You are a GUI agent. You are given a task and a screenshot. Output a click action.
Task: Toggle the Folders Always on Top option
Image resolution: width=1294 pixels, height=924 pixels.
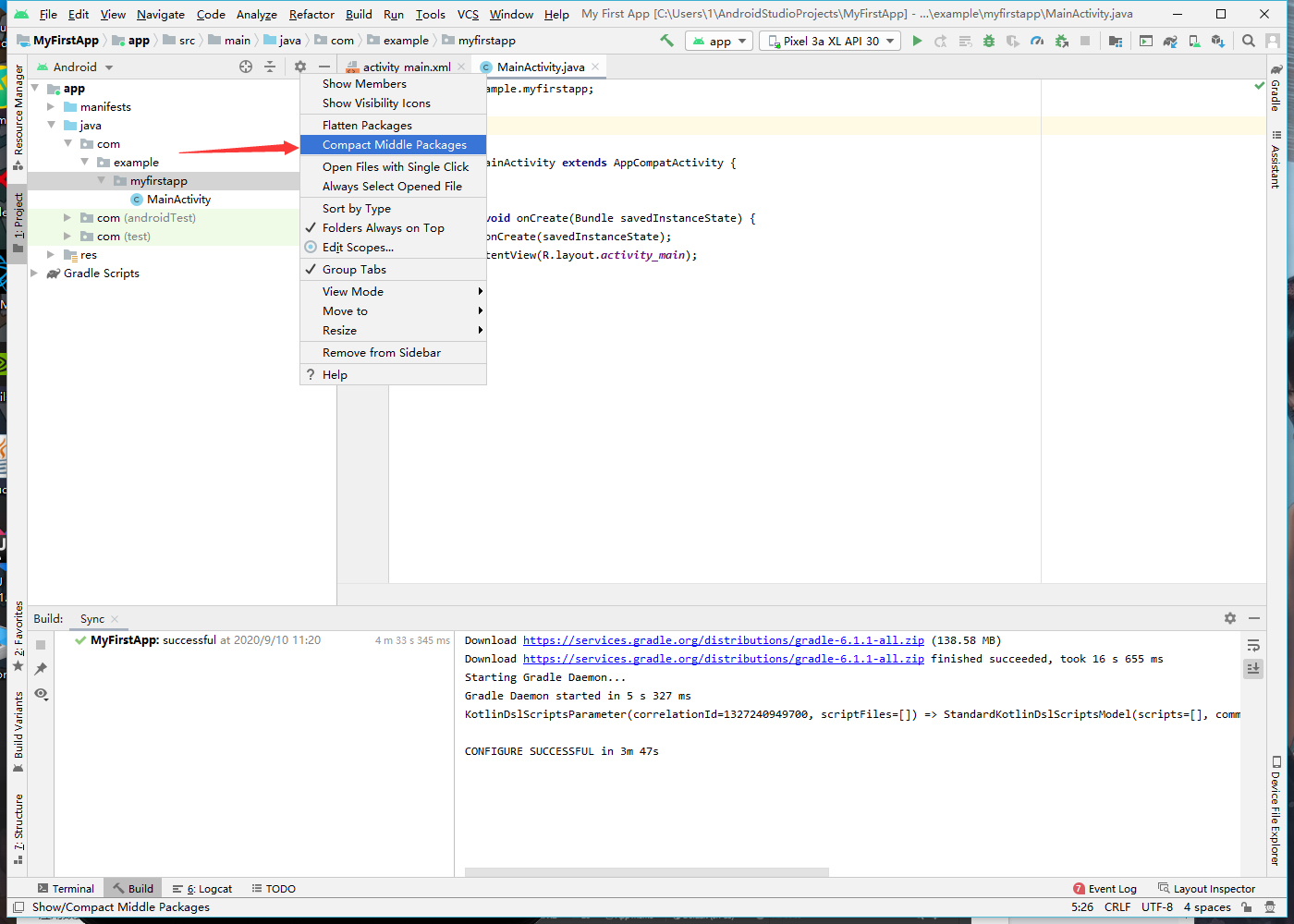(x=383, y=228)
